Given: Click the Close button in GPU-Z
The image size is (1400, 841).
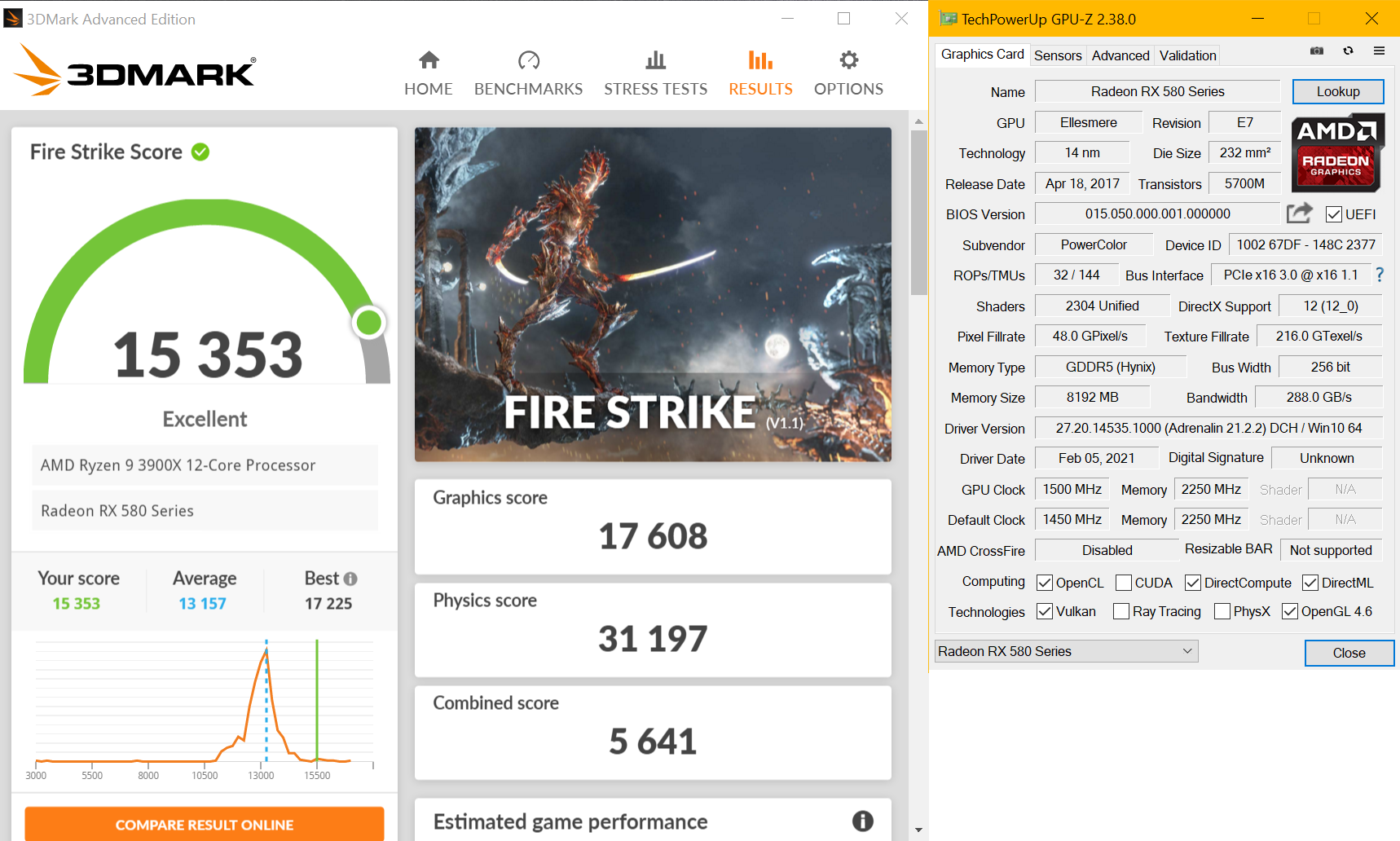Looking at the screenshot, I should (x=1349, y=653).
